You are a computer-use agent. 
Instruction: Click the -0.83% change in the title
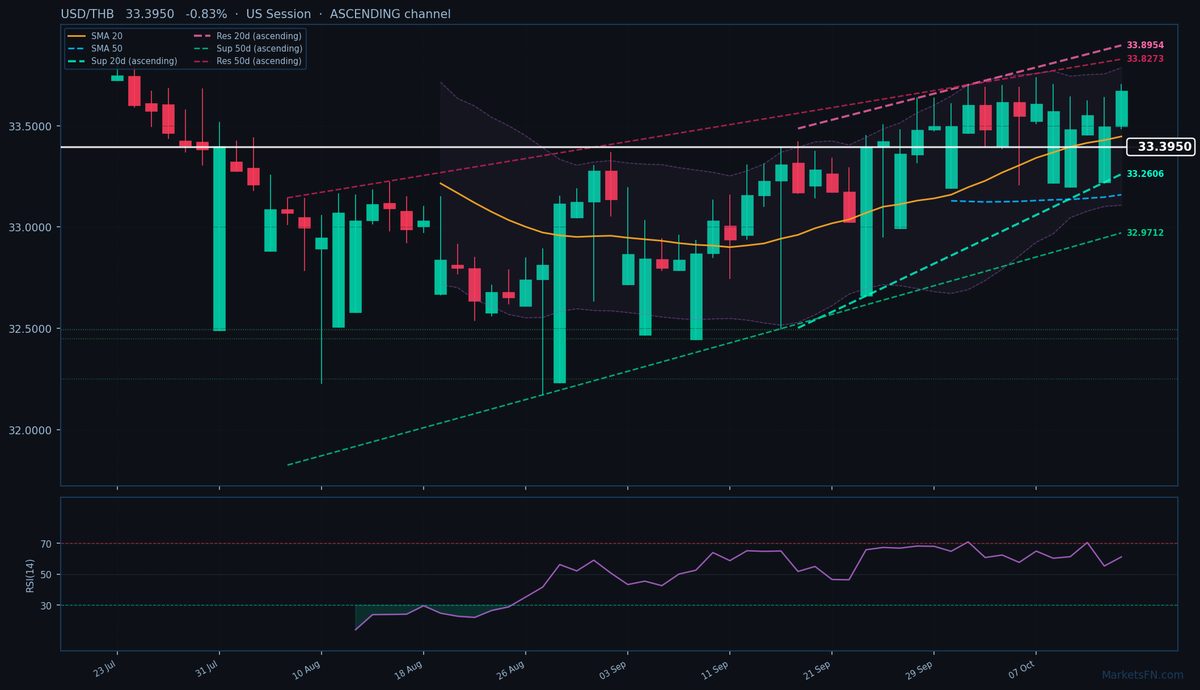tap(206, 14)
